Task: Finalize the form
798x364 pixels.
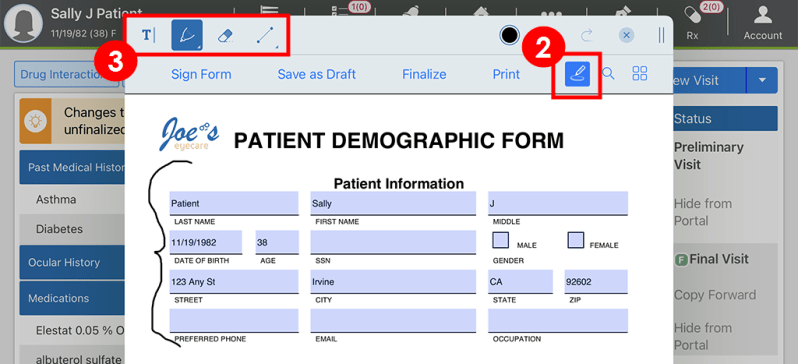Action: (x=424, y=74)
